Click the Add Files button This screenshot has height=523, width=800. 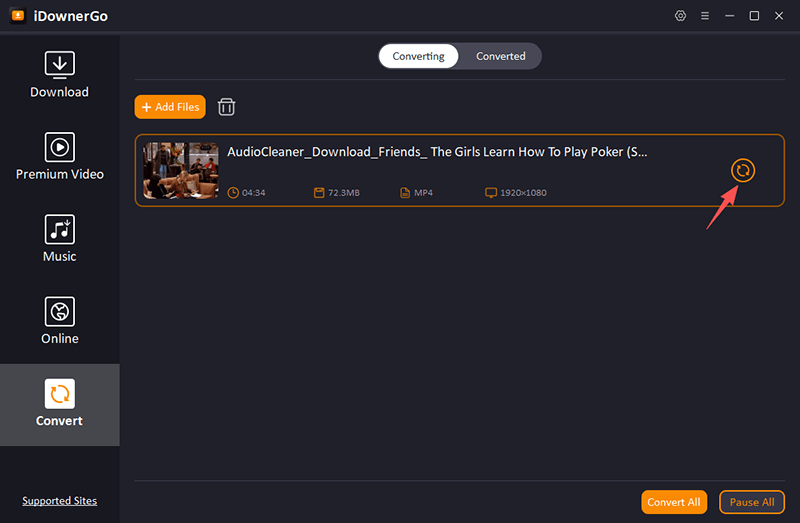point(170,107)
